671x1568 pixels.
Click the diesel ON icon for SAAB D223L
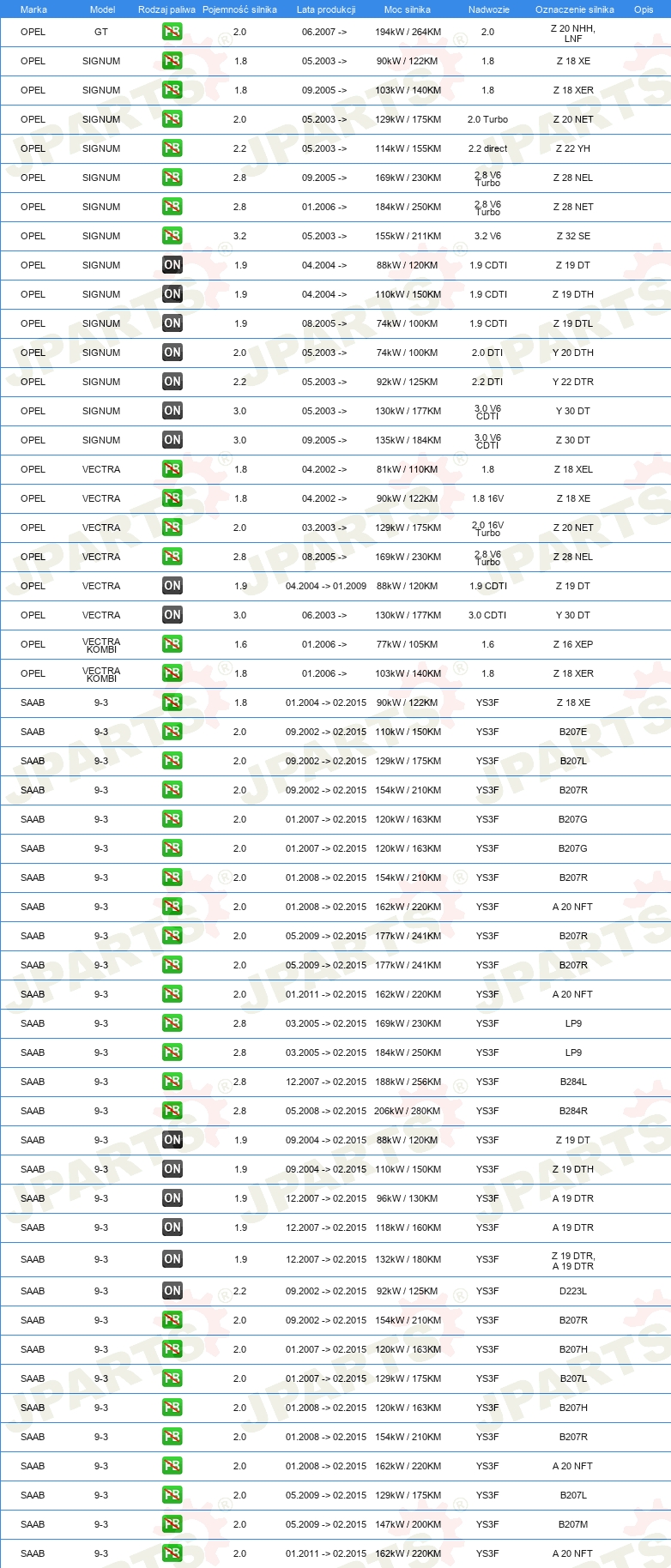point(172,1291)
